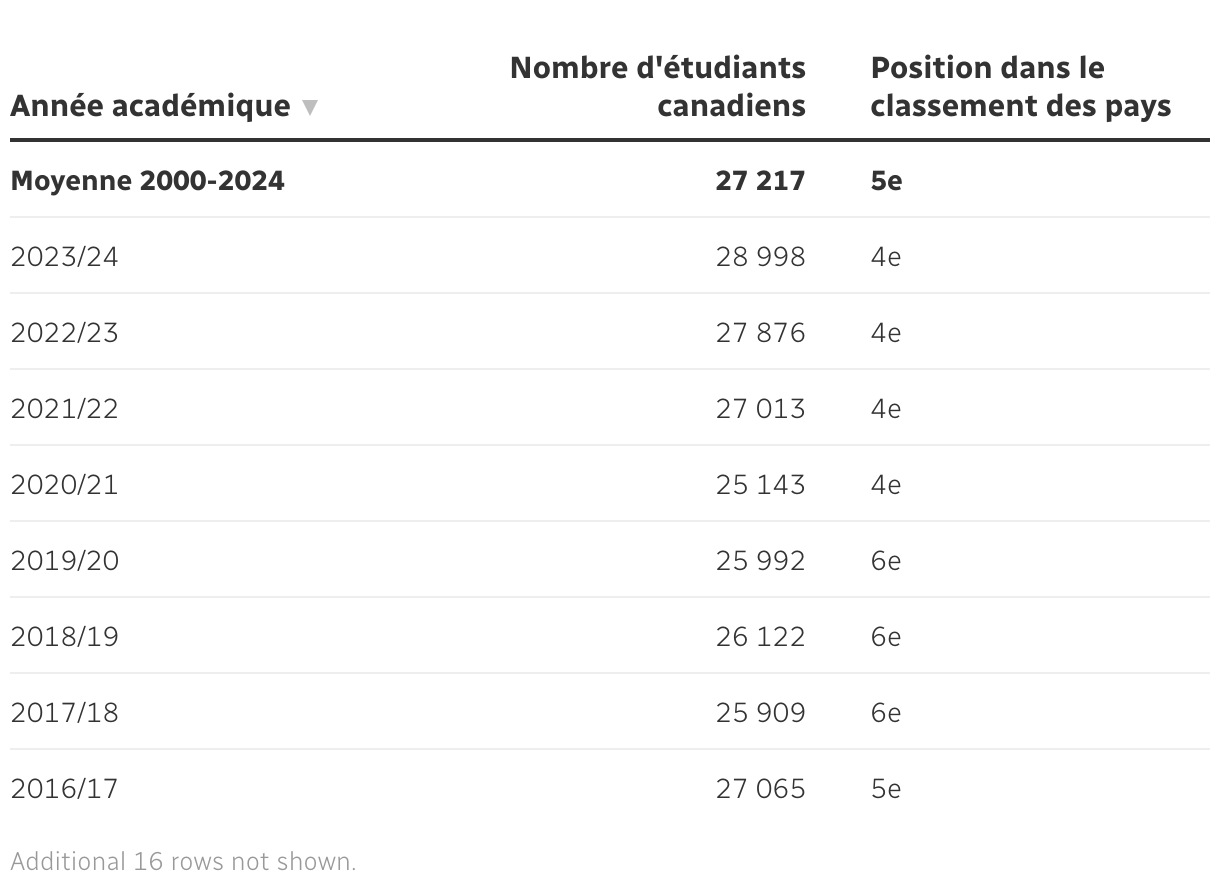Click the 27 013 student count
This screenshot has height=884, width=1220.
(x=761, y=409)
